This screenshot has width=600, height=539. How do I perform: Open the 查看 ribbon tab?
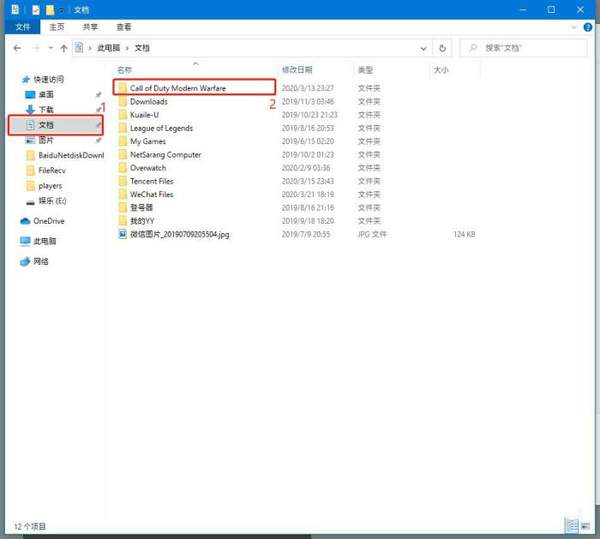[x=124, y=27]
